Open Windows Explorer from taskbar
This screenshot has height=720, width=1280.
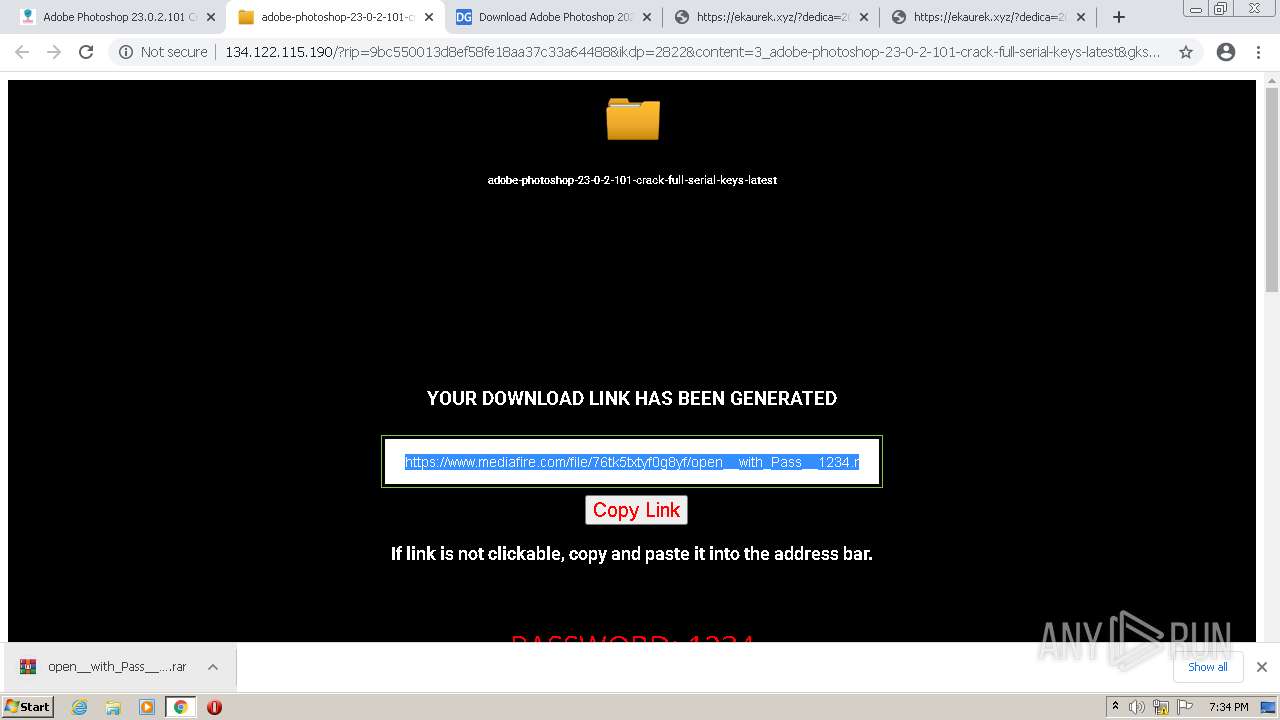tap(113, 707)
